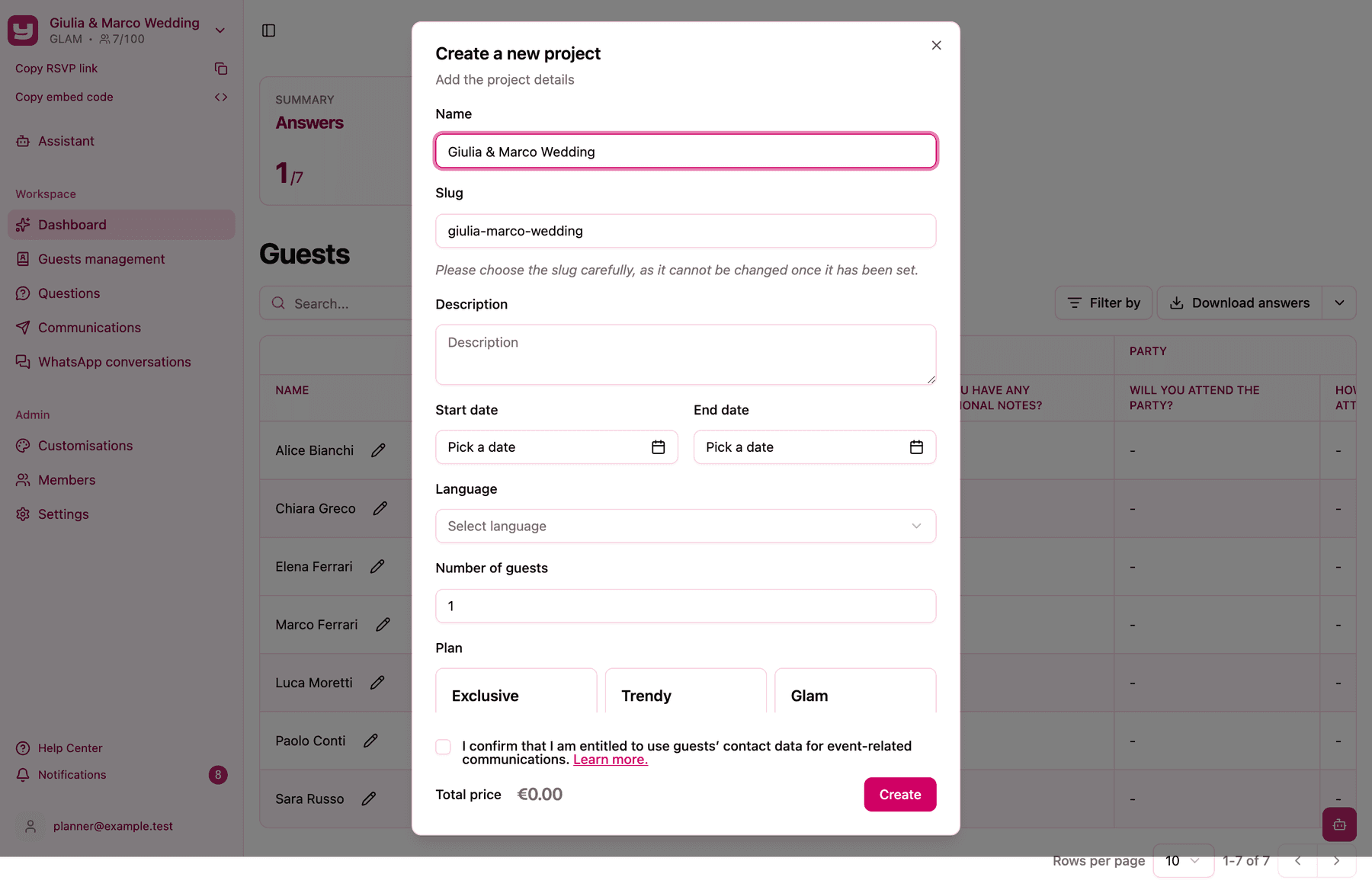Click the Filter by button
Image resolution: width=1372 pixels, height=893 pixels.
1104,303
